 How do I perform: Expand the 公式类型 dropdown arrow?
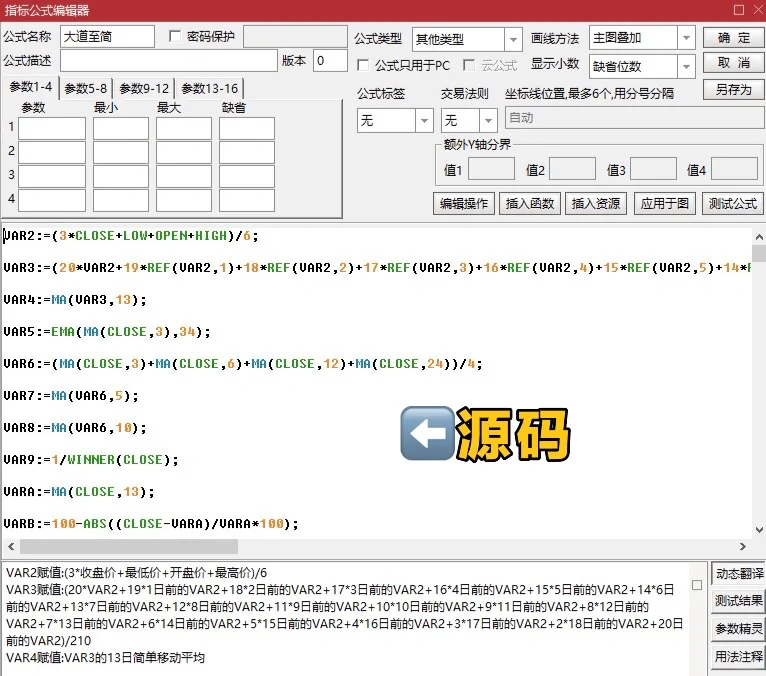(513, 40)
